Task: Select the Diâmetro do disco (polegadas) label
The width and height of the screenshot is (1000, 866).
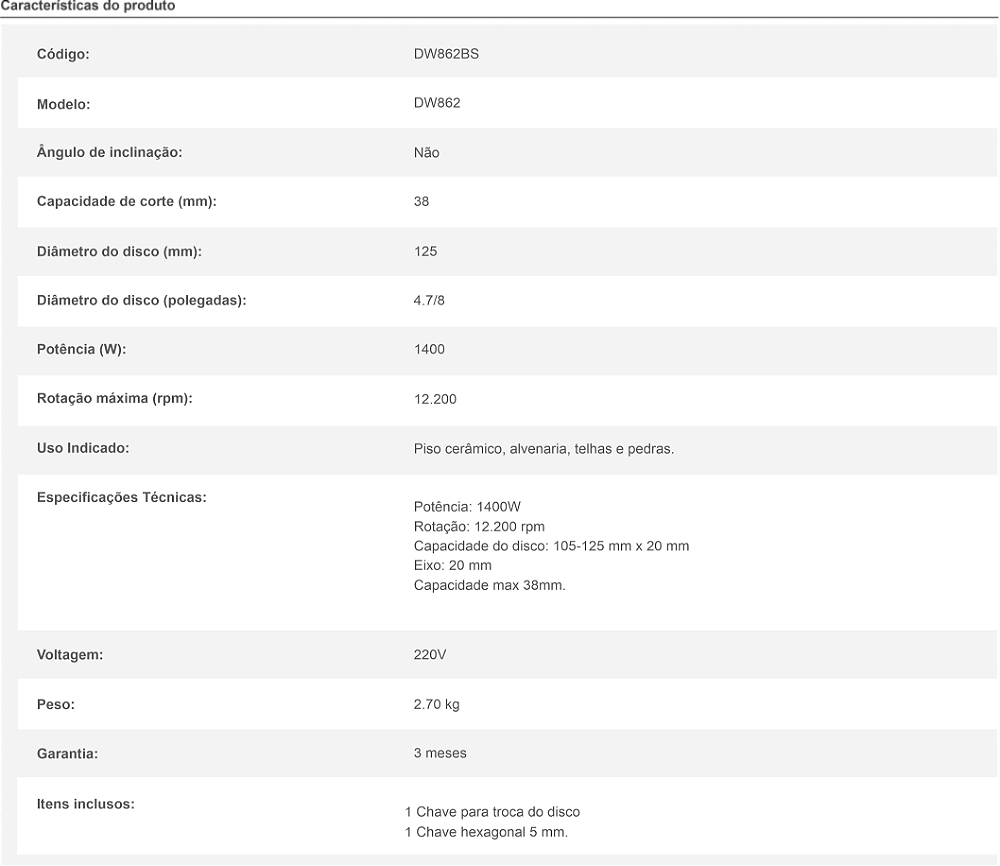Action: [141, 300]
